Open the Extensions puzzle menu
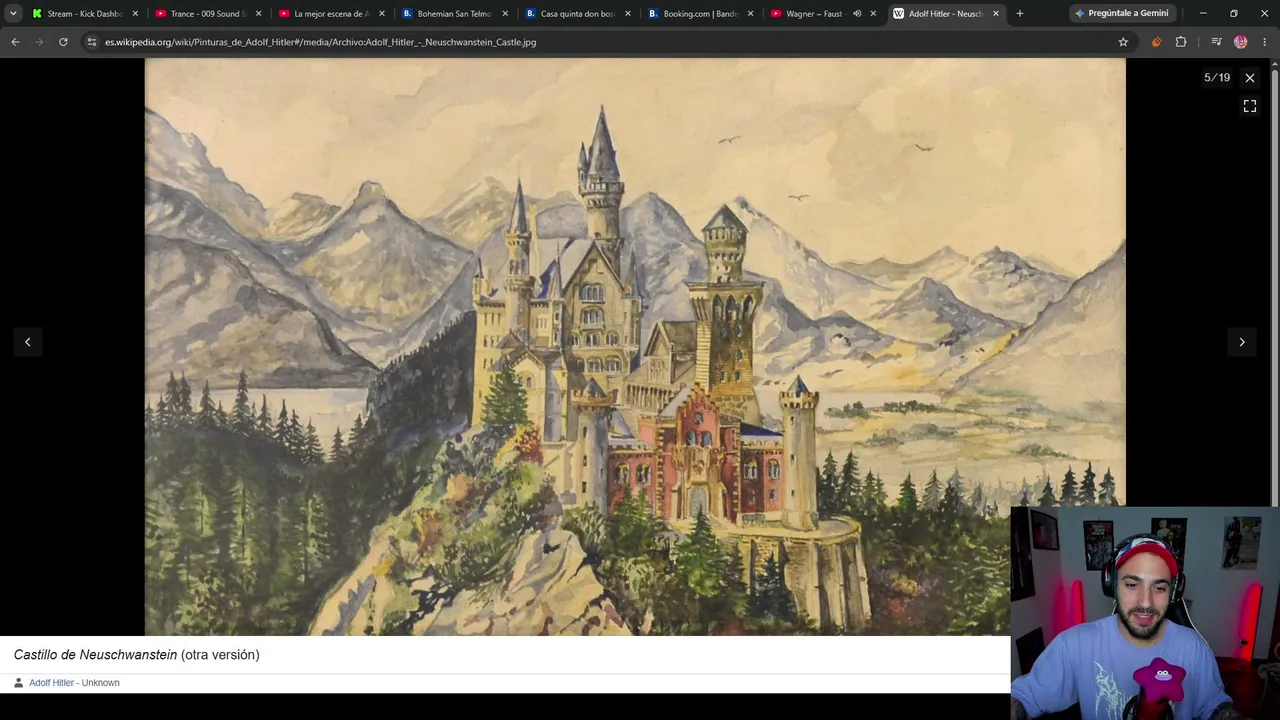 click(1181, 42)
